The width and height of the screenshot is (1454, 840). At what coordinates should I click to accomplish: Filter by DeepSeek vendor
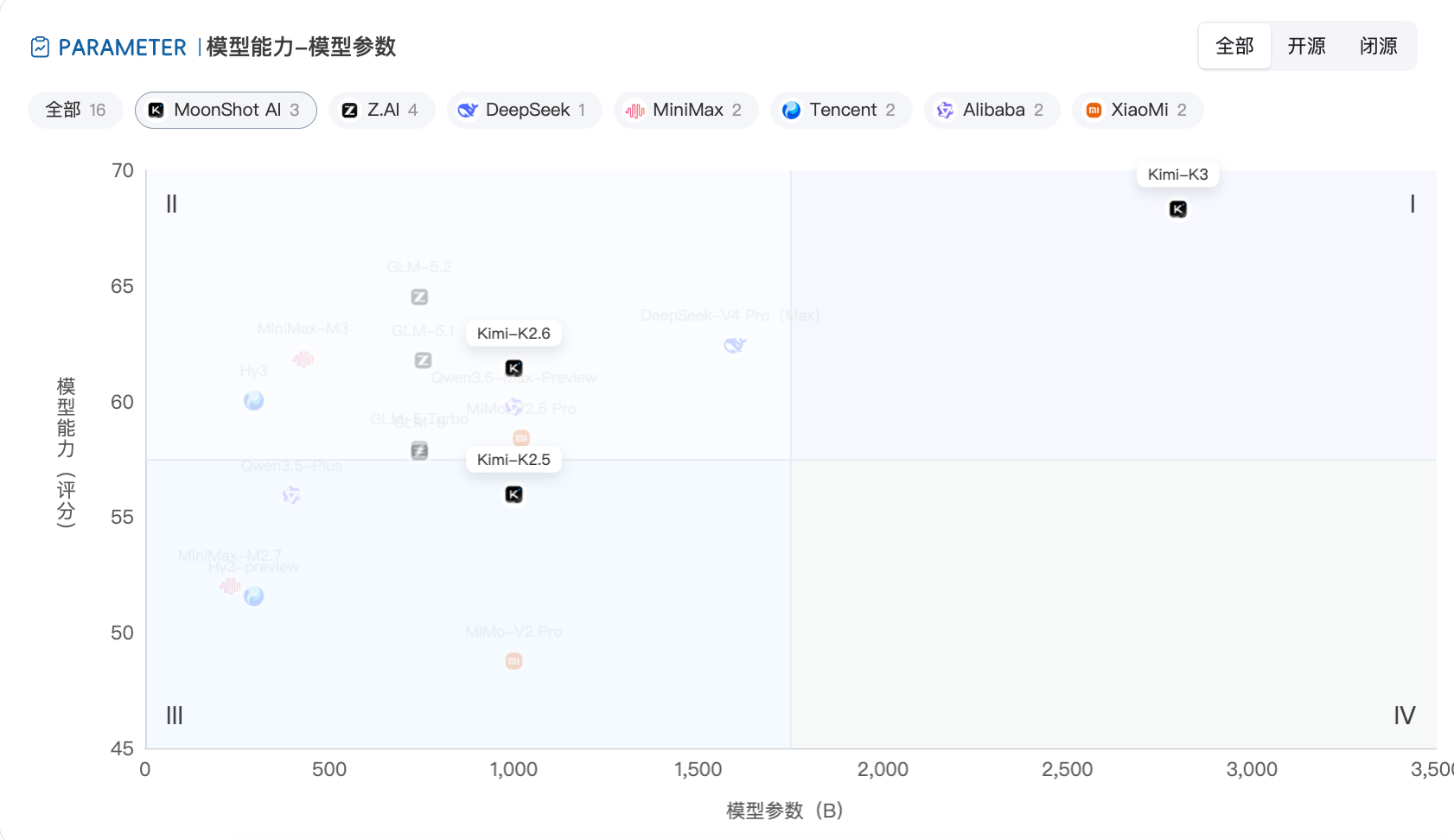(x=524, y=110)
